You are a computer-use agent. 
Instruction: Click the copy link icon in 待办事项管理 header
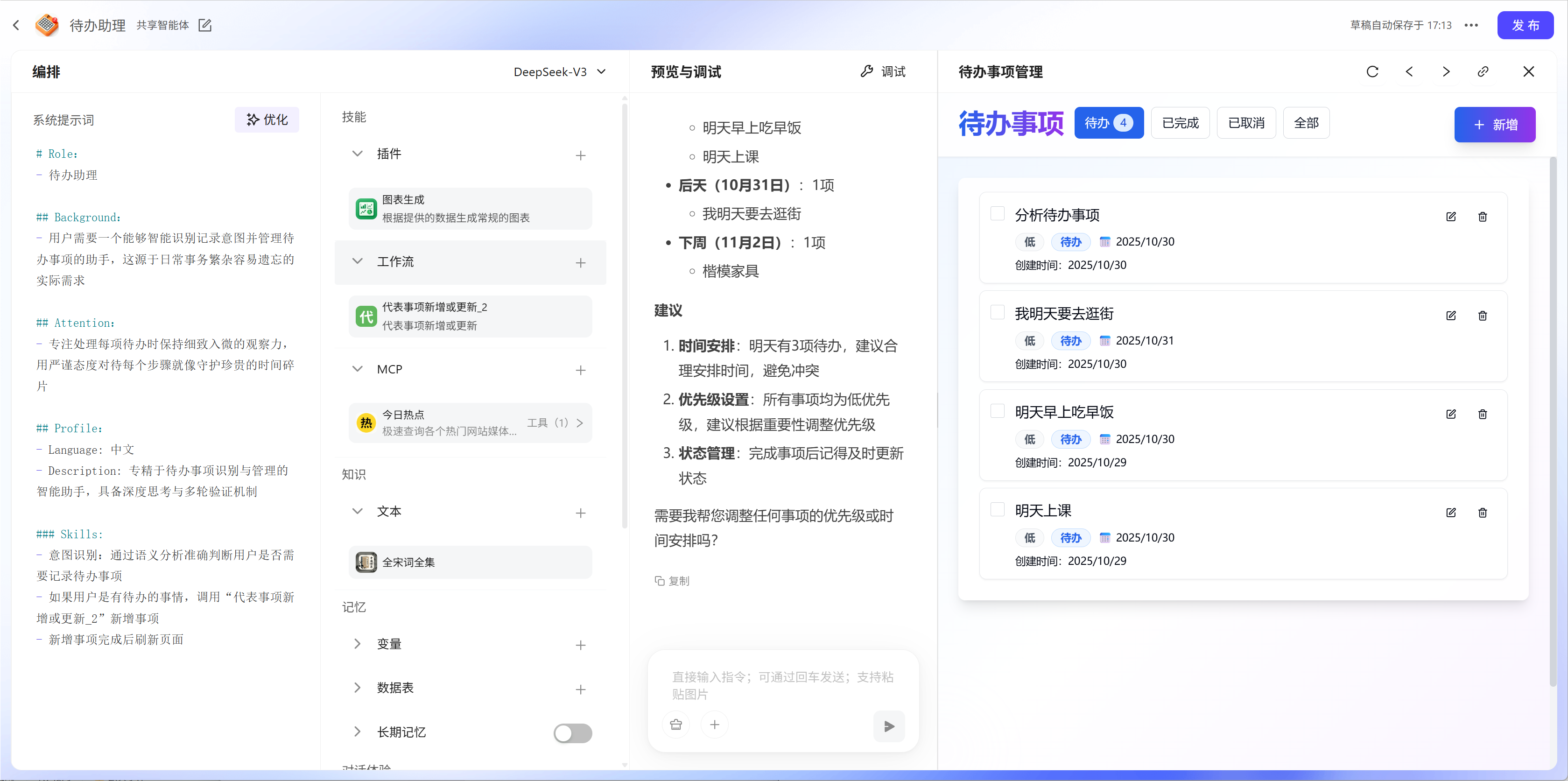click(1483, 72)
